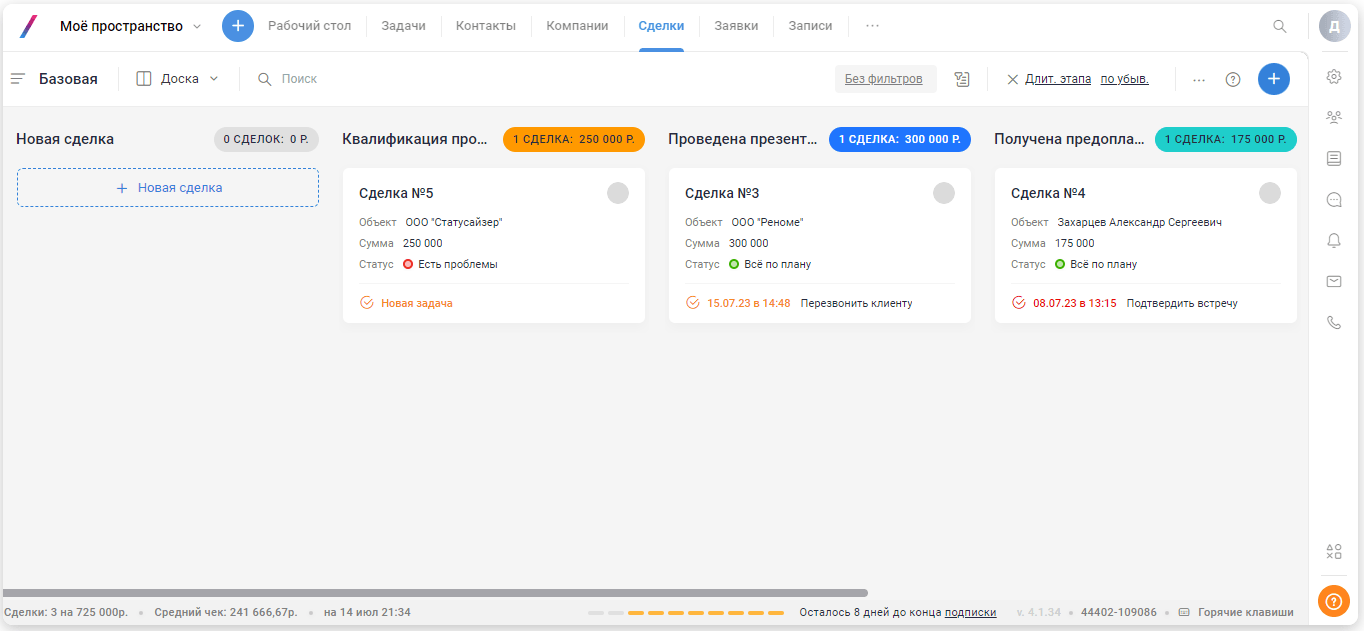Select the checkbox circle on Сделка №4 card

tap(1270, 192)
